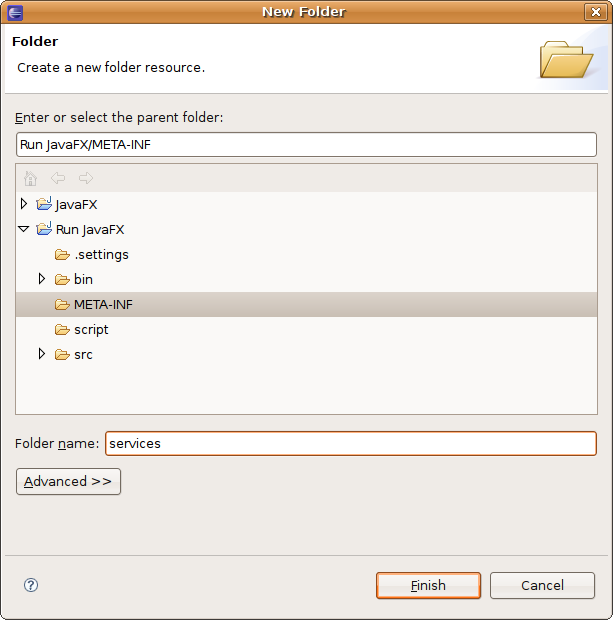The image size is (613, 620).
Task: Click the Run JavaFX project folder icon
Action: tap(44, 229)
